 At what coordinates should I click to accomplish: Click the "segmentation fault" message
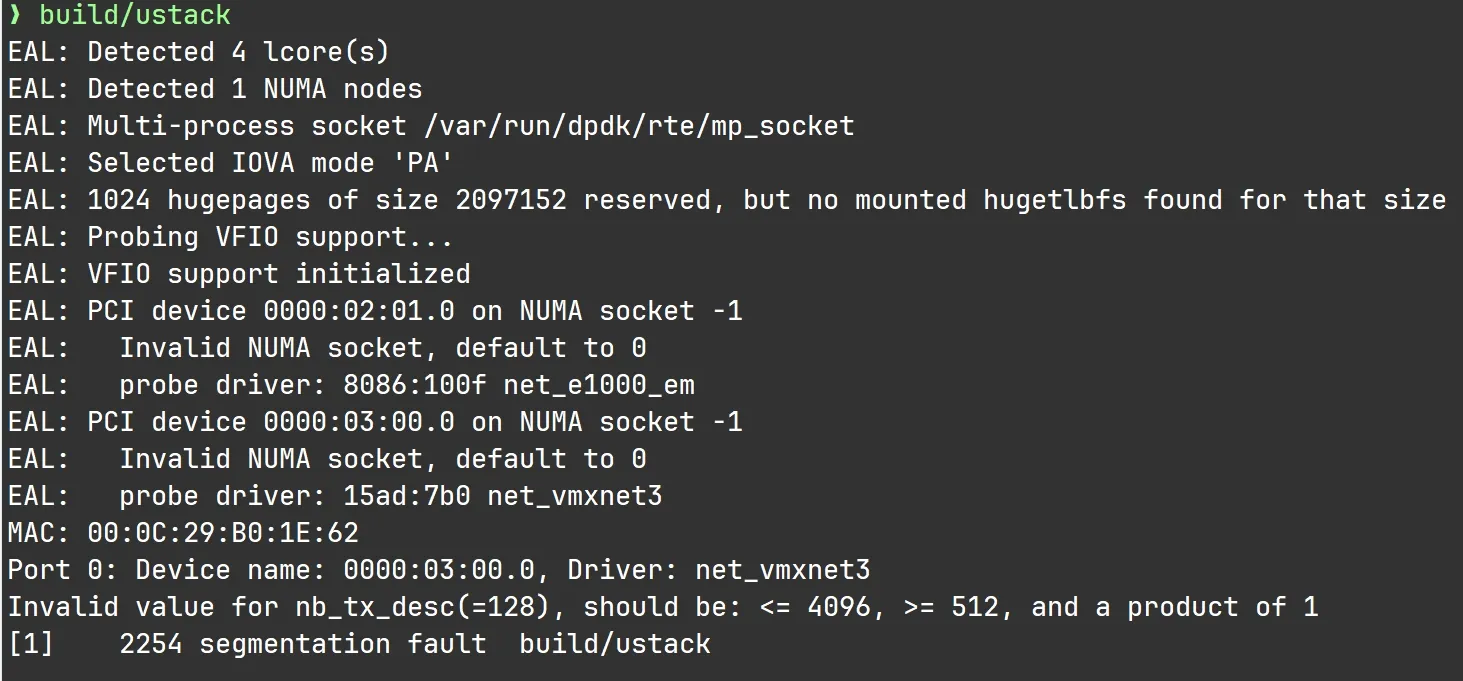tap(342, 644)
